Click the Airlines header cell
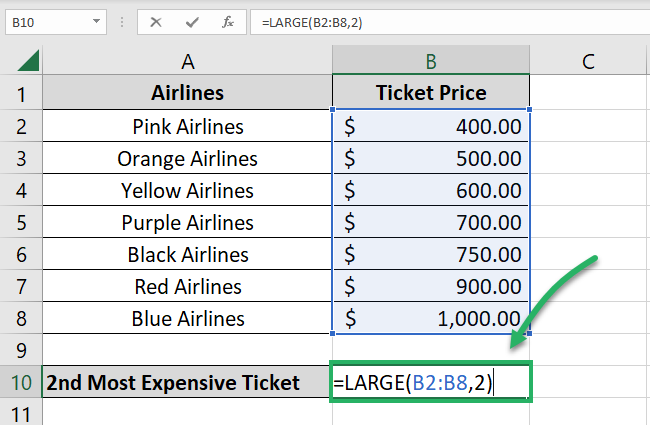 point(188,94)
